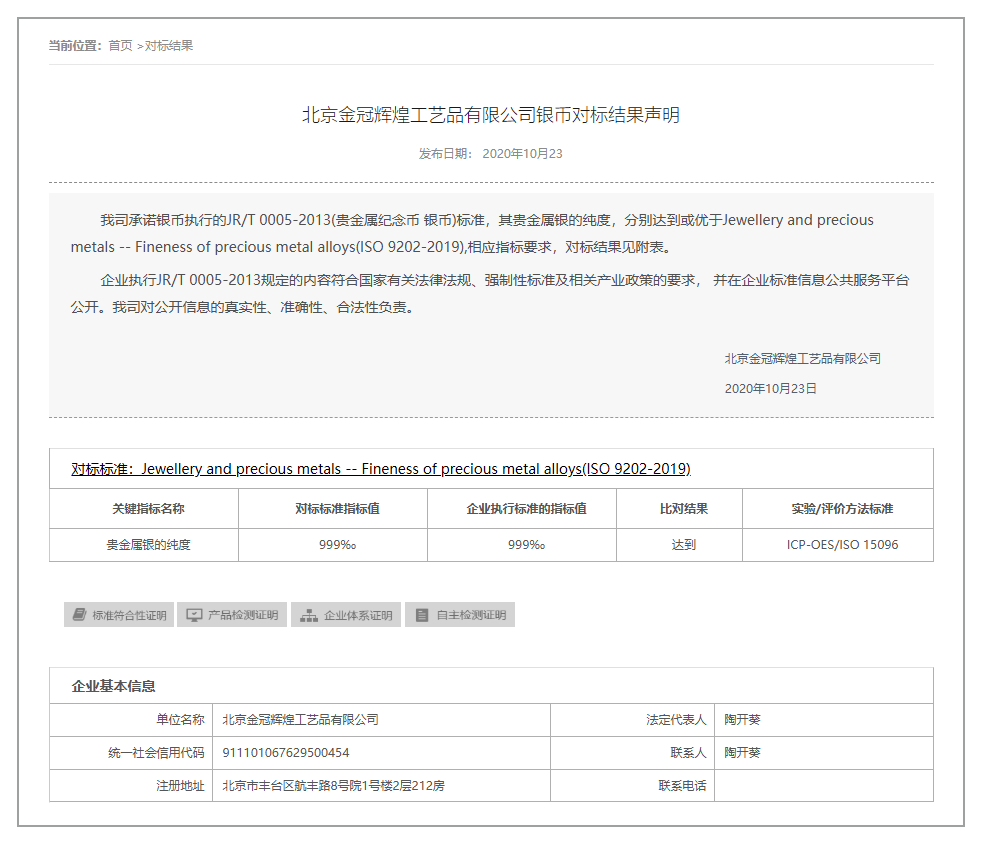Image resolution: width=982 pixels, height=844 pixels.
Task: Click the 发布日期 2020年10月23 text
Action: pos(490,154)
